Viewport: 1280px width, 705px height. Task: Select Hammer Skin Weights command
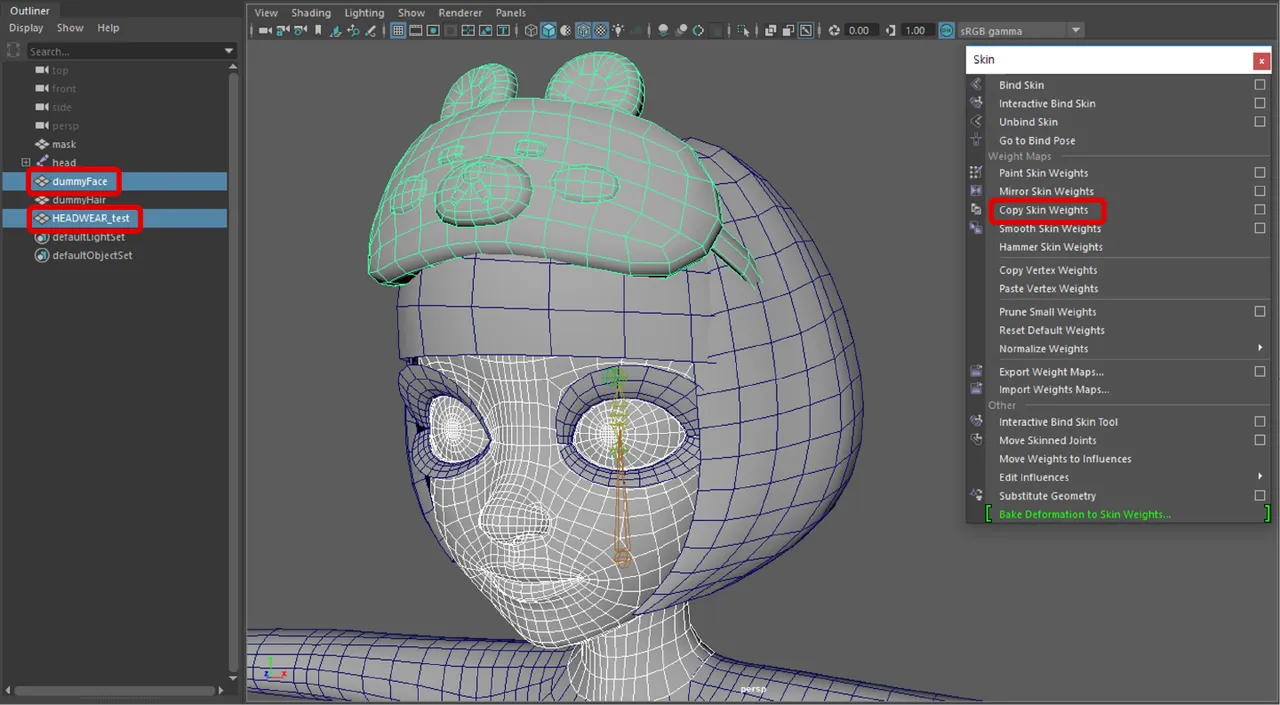click(1049, 247)
